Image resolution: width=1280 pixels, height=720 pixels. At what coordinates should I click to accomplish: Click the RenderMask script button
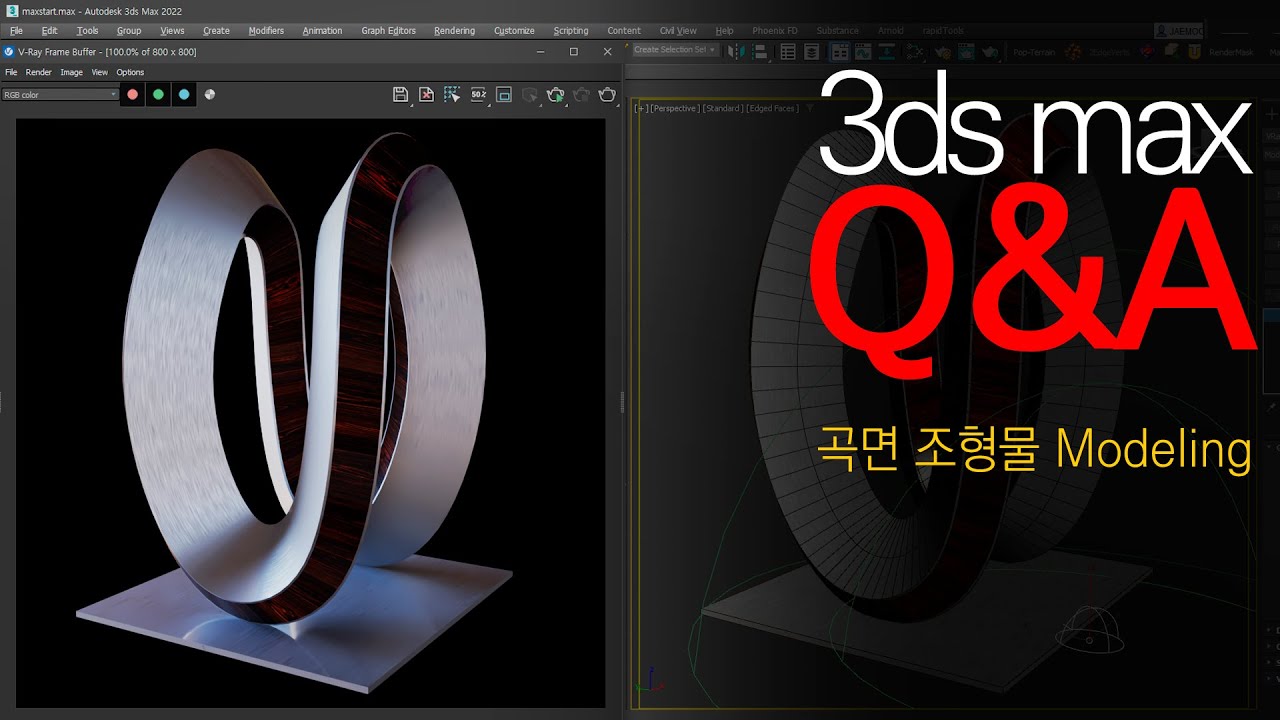click(x=1231, y=50)
